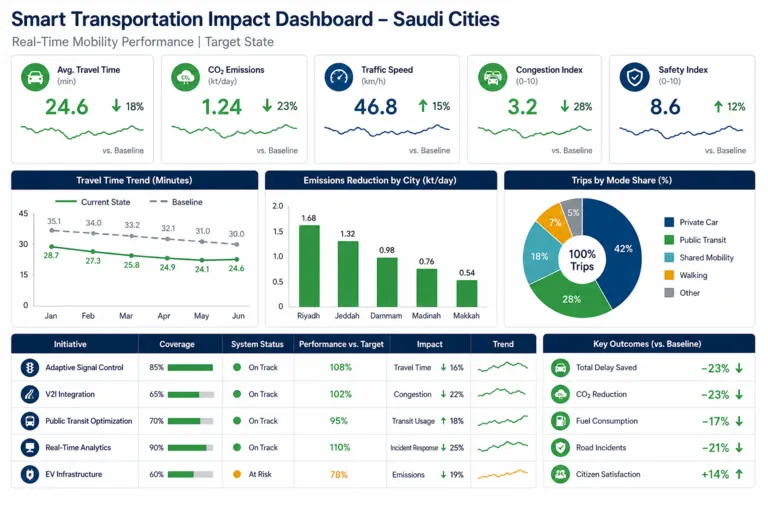Click the Travel Time Trend panel header
The image size is (768, 512).
coord(134,180)
